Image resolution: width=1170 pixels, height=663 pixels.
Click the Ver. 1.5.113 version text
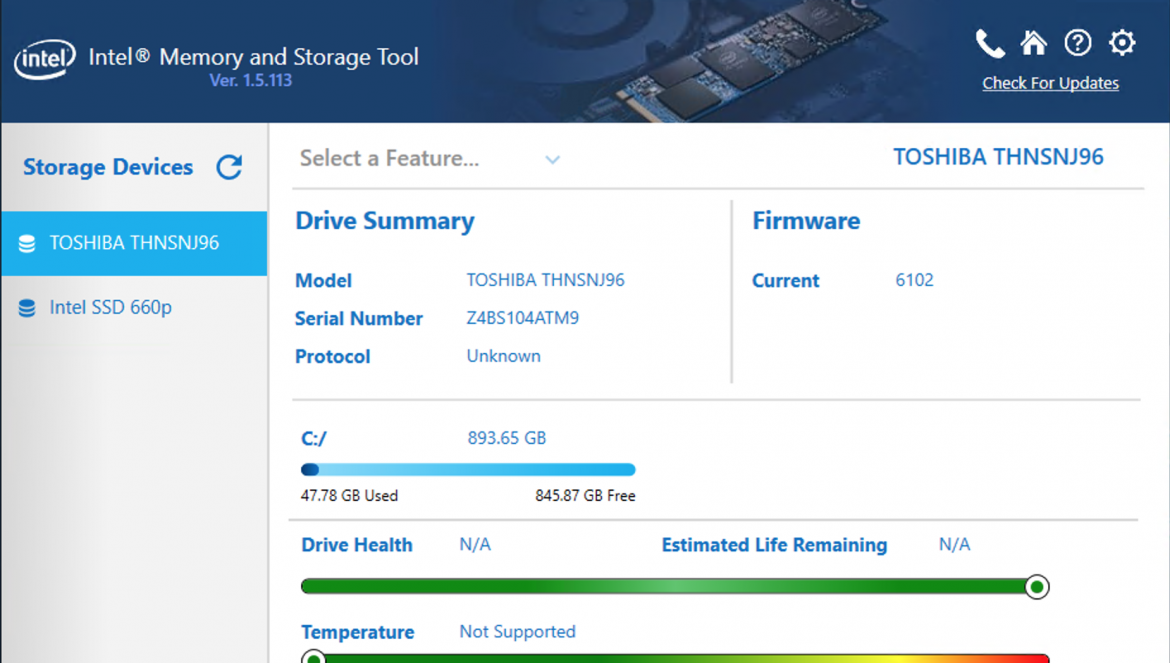251,81
